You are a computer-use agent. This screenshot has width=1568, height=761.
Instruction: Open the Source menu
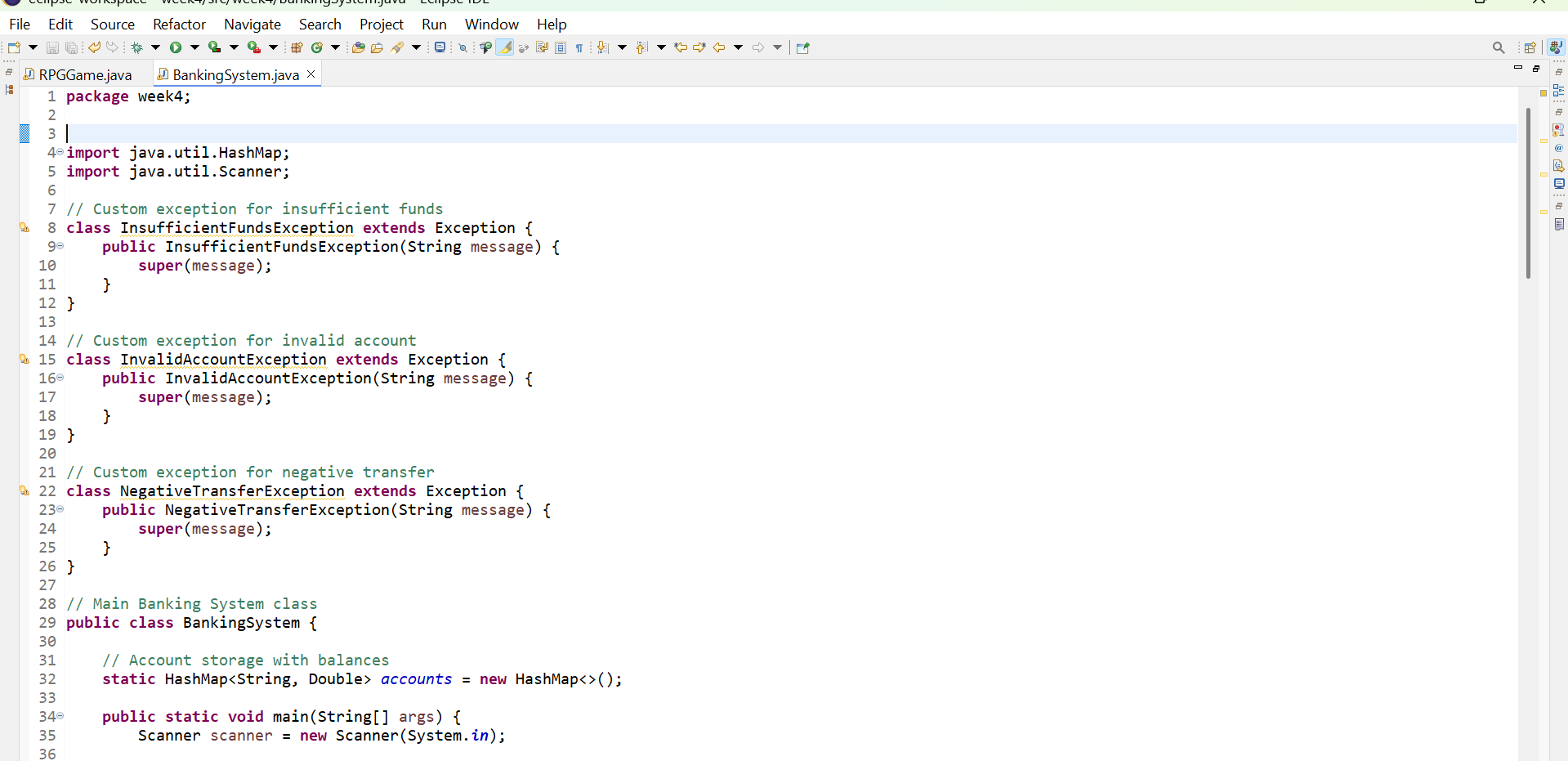click(113, 25)
